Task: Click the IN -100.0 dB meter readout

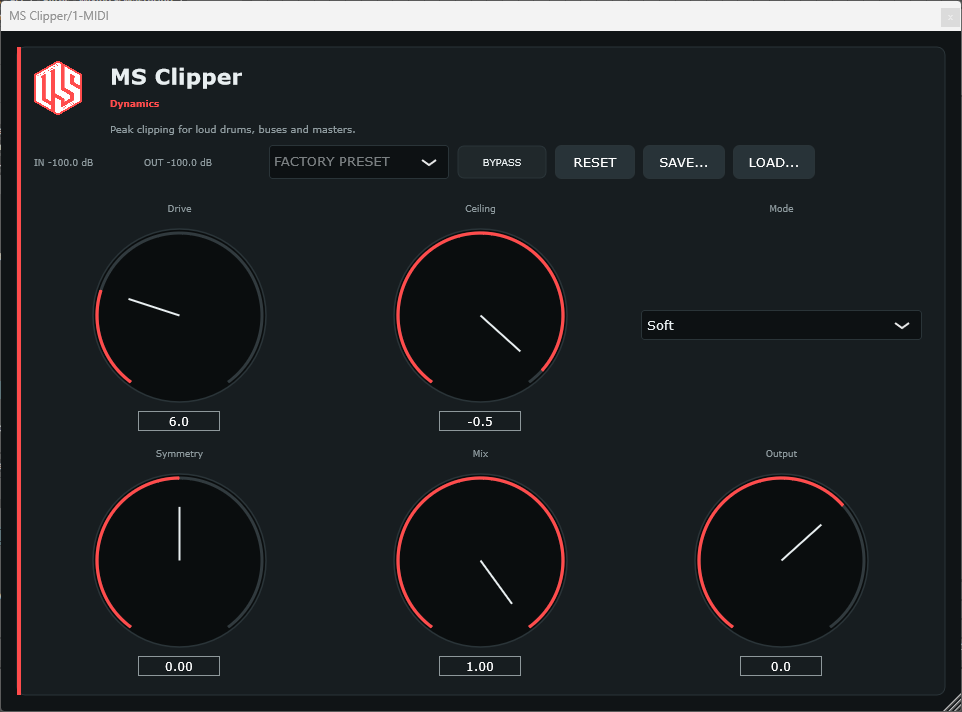Action: (x=63, y=163)
